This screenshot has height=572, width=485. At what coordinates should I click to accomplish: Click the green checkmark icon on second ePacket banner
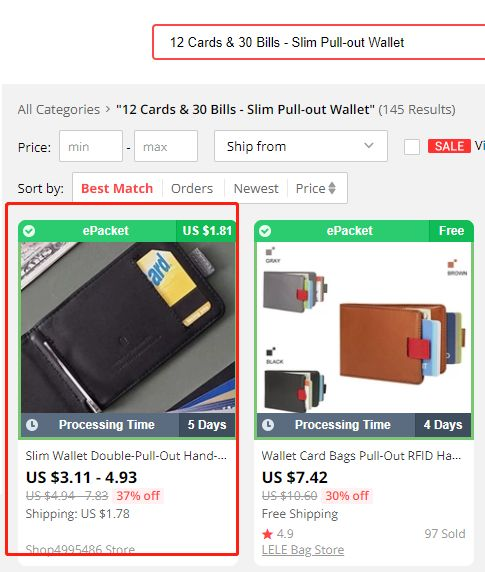pos(265,231)
